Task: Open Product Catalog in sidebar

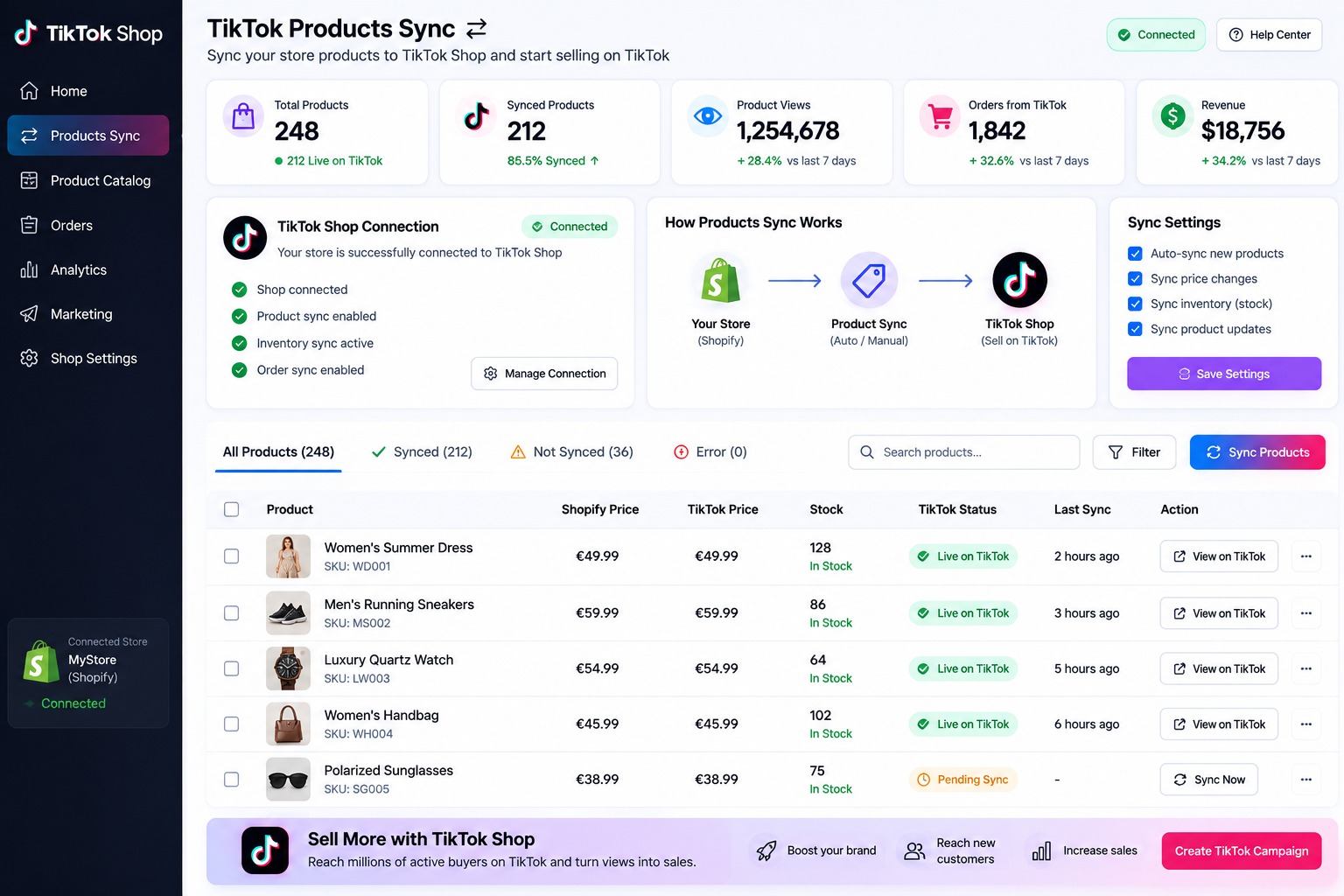Action: point(88,180)
